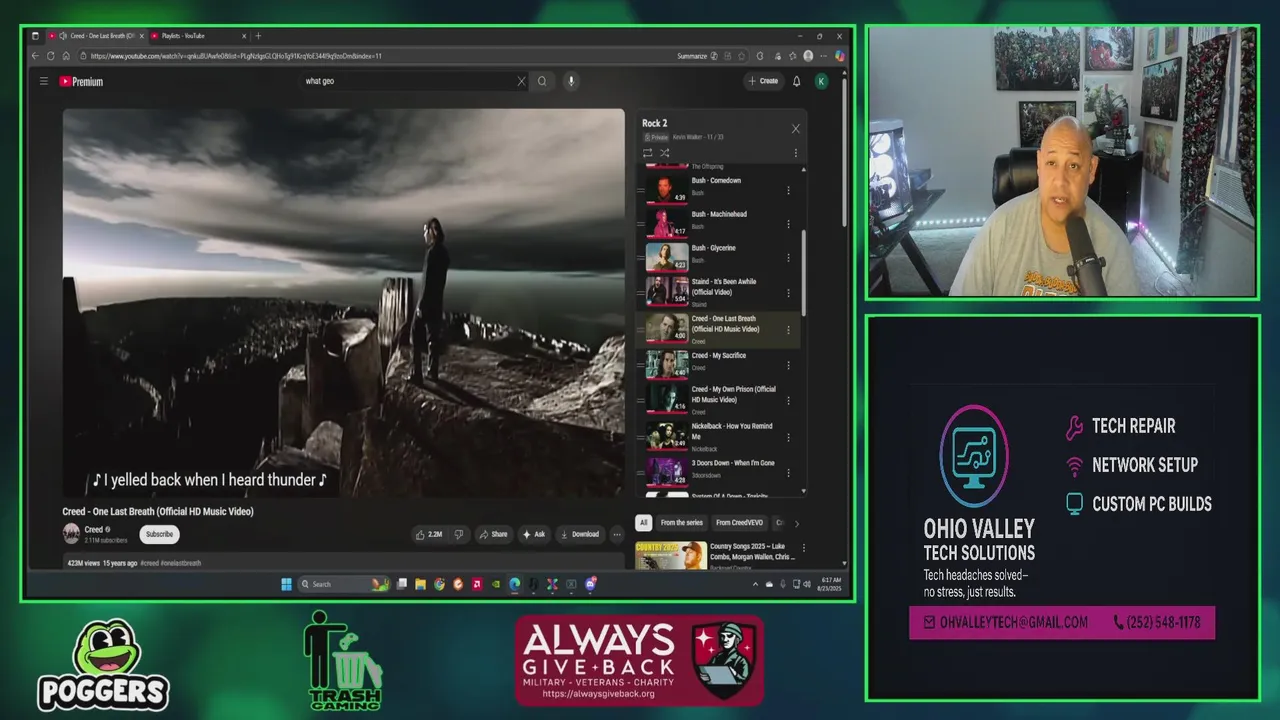
Task: Open the account avatar menu
Action: (x=821, y=81)
